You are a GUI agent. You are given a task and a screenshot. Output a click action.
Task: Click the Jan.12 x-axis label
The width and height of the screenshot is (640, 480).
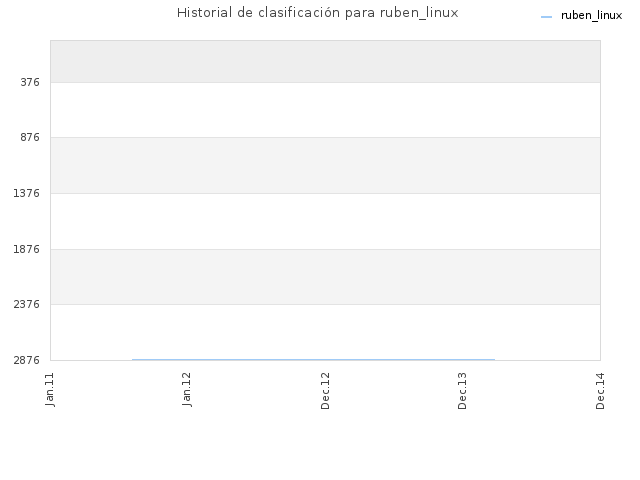point(187,389)
